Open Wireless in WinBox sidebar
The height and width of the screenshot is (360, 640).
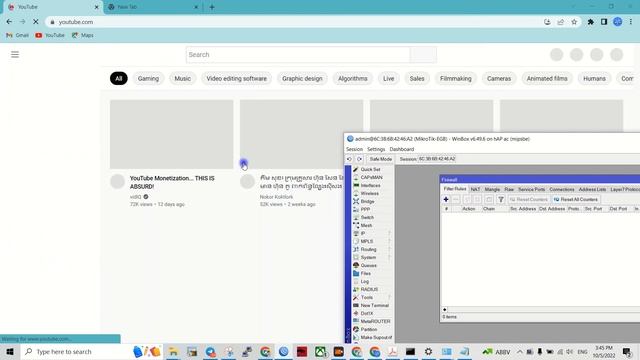pos(369,193)
